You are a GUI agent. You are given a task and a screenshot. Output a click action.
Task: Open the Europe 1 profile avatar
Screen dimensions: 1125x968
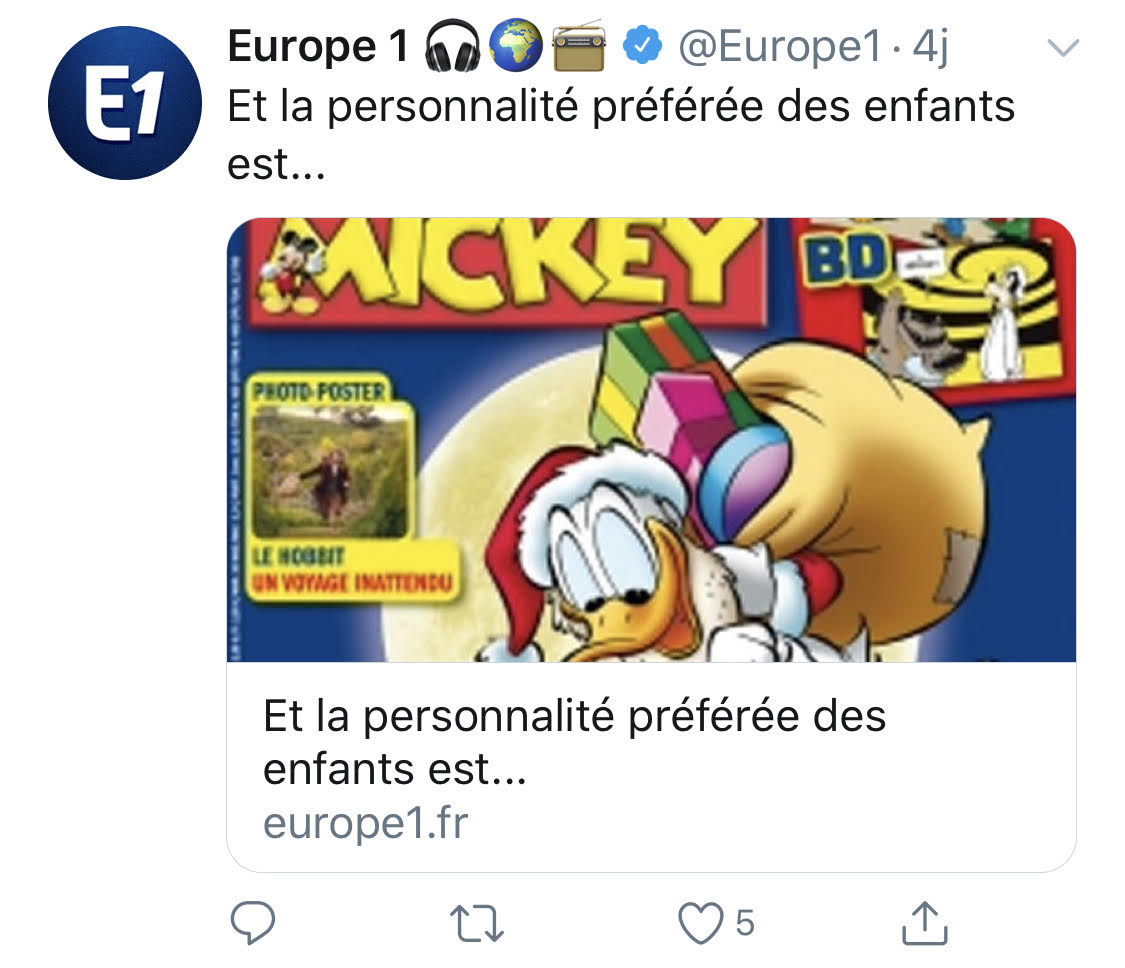pyautogui.click(x=125, y=103)
